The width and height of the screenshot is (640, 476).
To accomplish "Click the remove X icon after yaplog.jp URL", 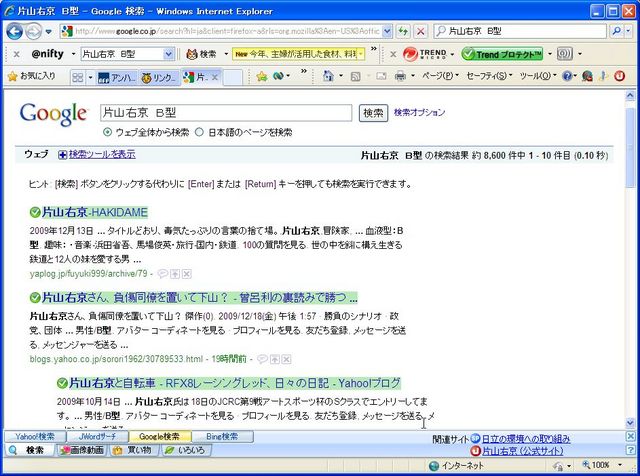I will [187, 274].
